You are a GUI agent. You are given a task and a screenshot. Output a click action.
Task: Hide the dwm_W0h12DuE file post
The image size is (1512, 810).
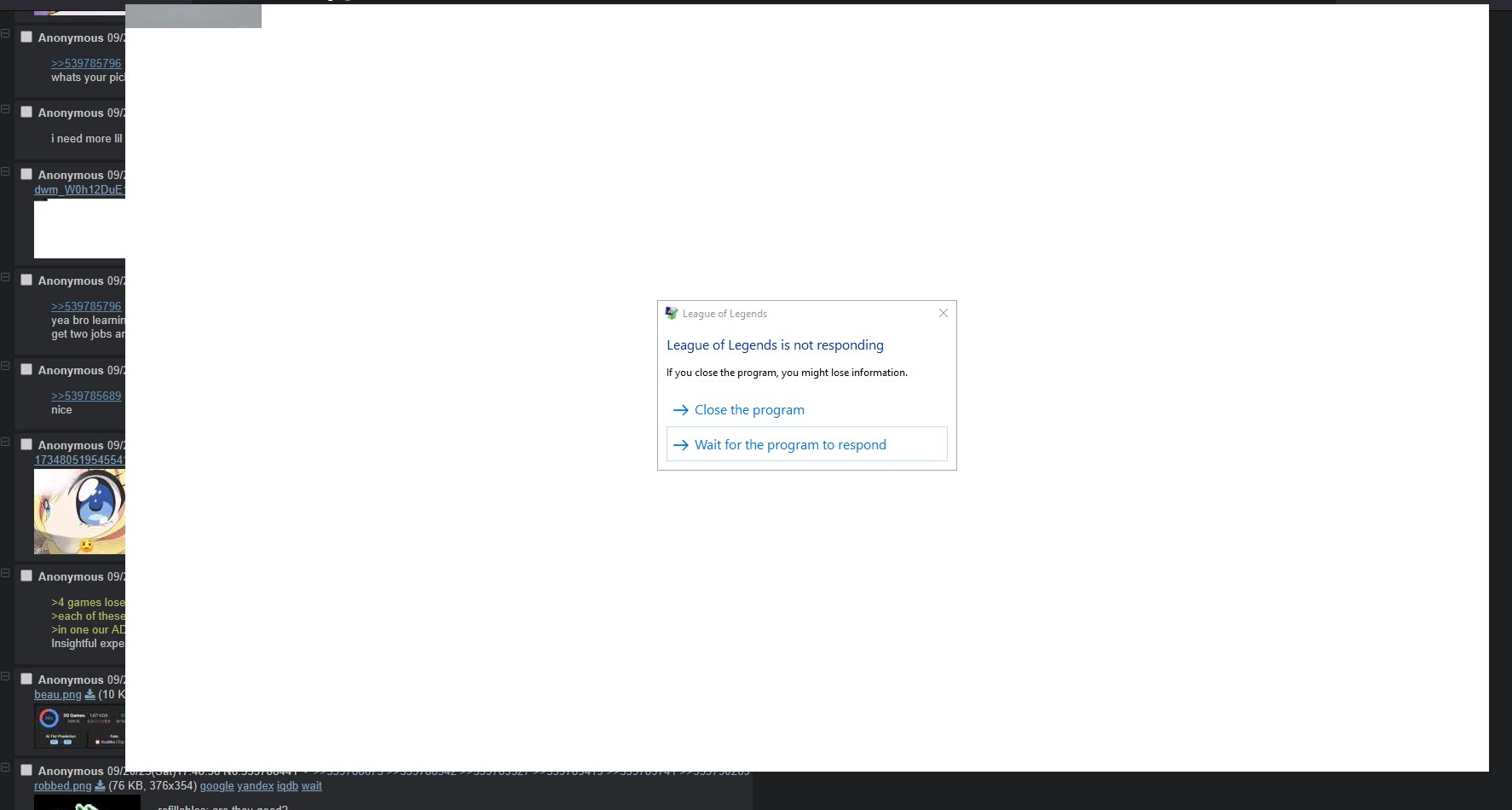pyautogui.click(x=5, y=171)
